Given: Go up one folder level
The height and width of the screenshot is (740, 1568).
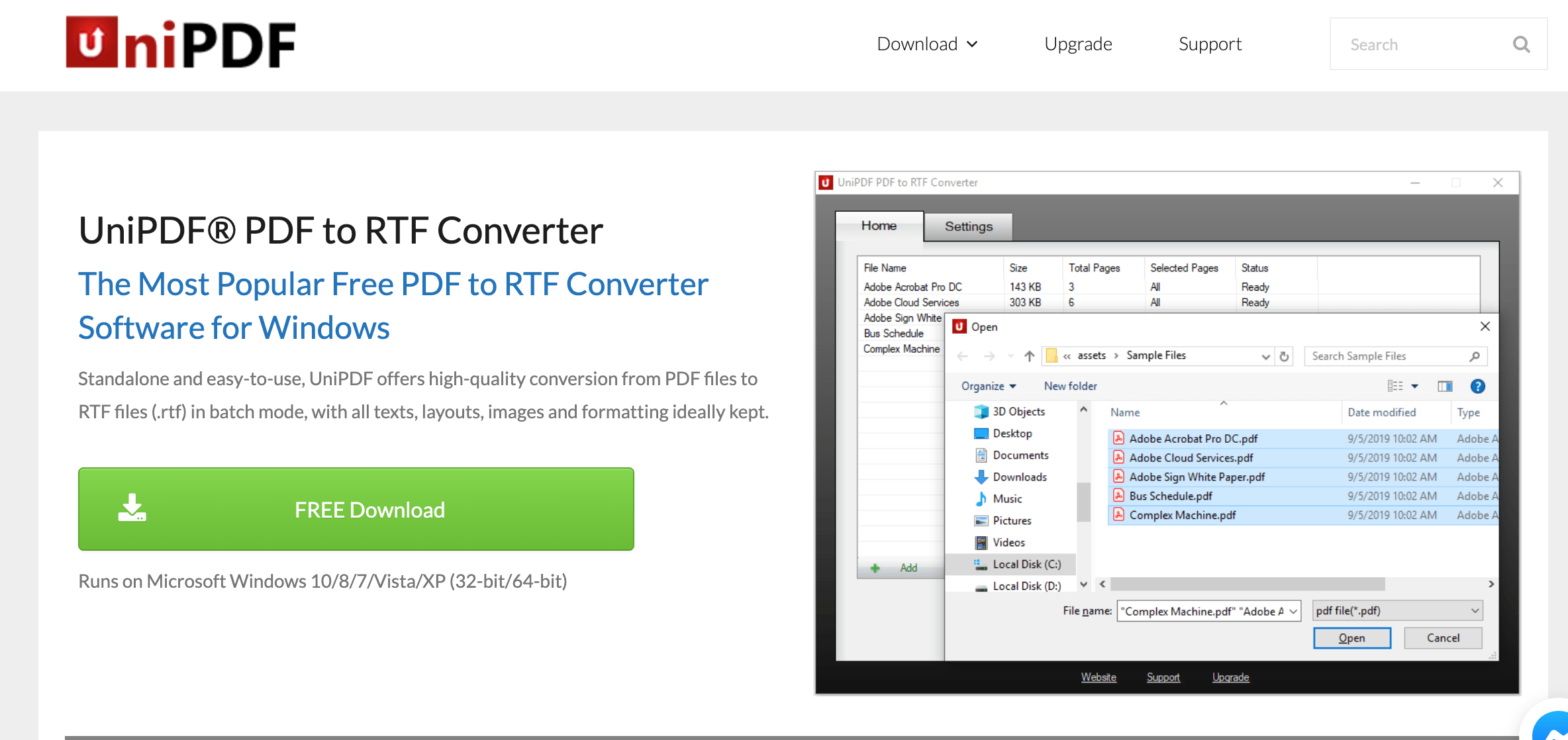Looking at the screenshot, I should click(x=1029, y=356).
